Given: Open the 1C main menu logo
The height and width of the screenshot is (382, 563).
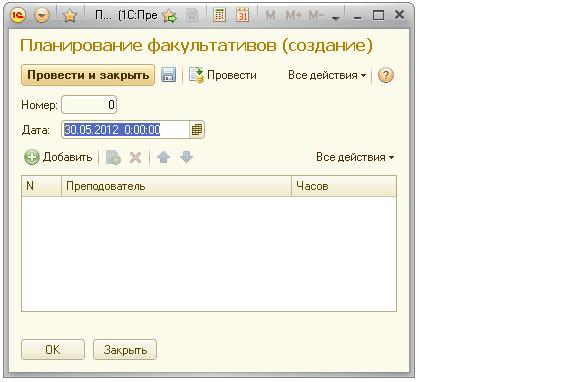Looking at the screenshot, I should click(x=18, y=15).
